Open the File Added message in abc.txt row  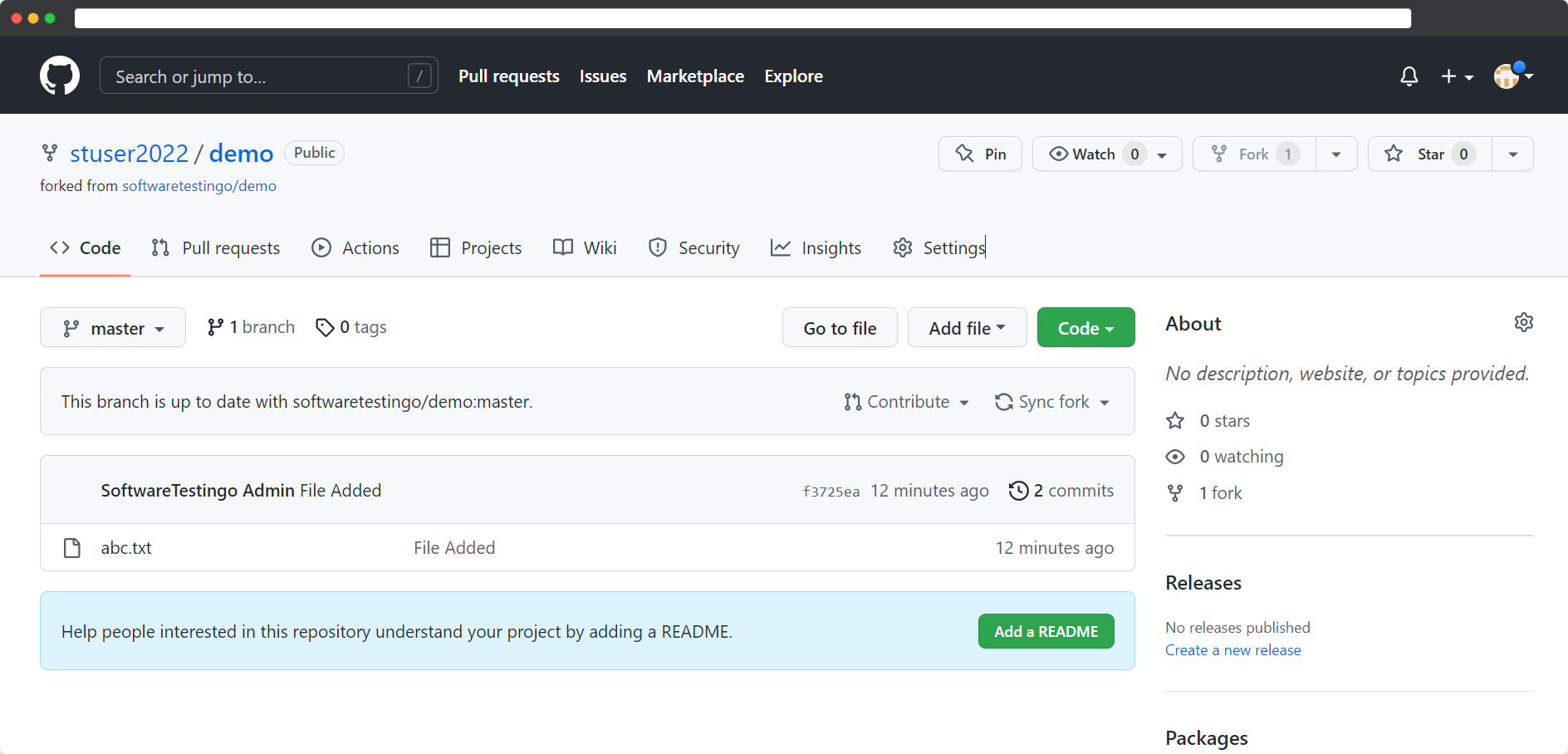[454, 548]
